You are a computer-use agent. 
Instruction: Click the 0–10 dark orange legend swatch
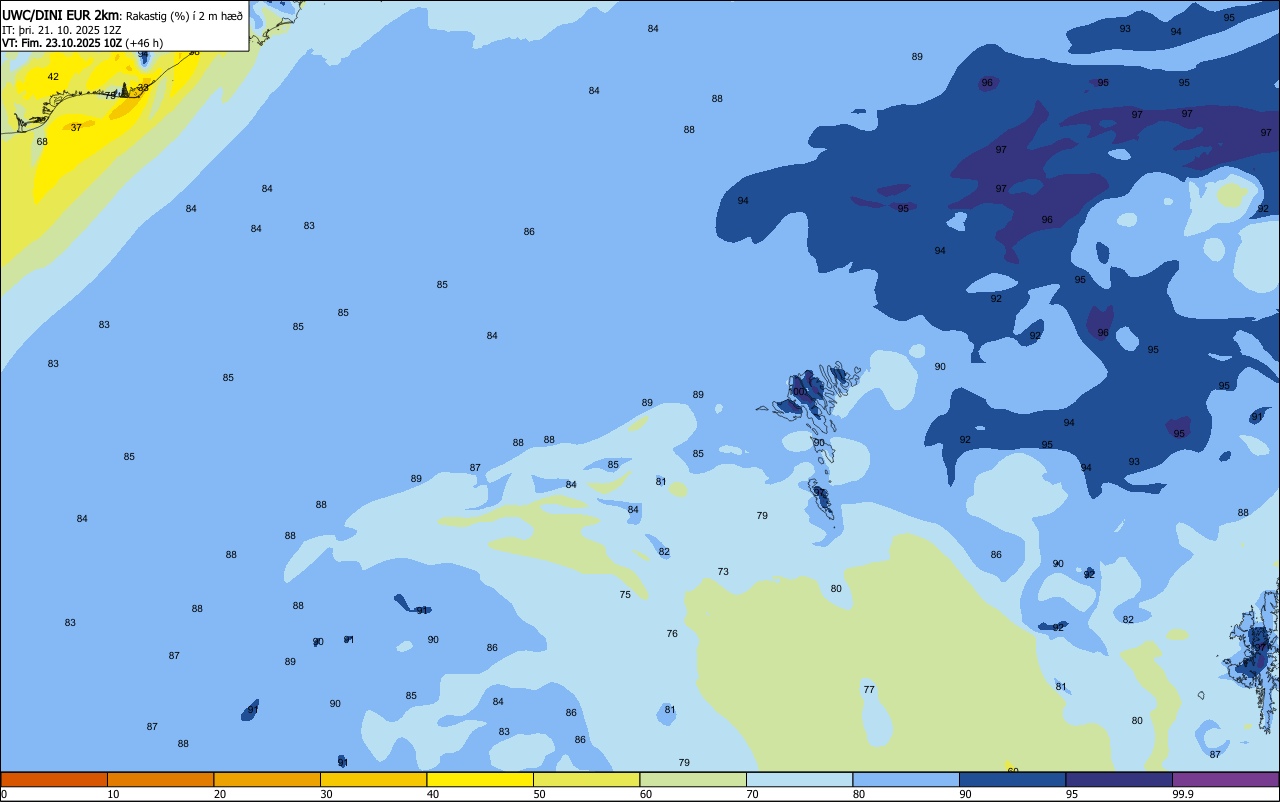pos(54,779)
